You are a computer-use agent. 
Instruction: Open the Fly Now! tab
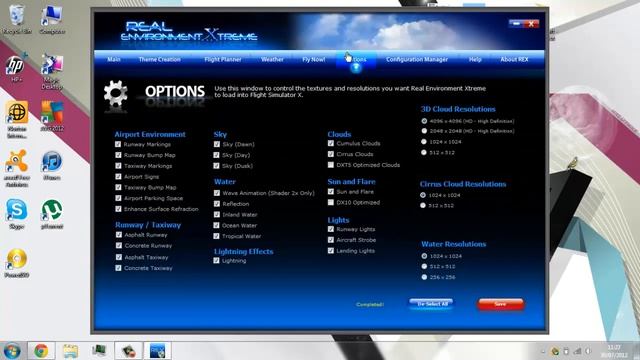[314, 60]
